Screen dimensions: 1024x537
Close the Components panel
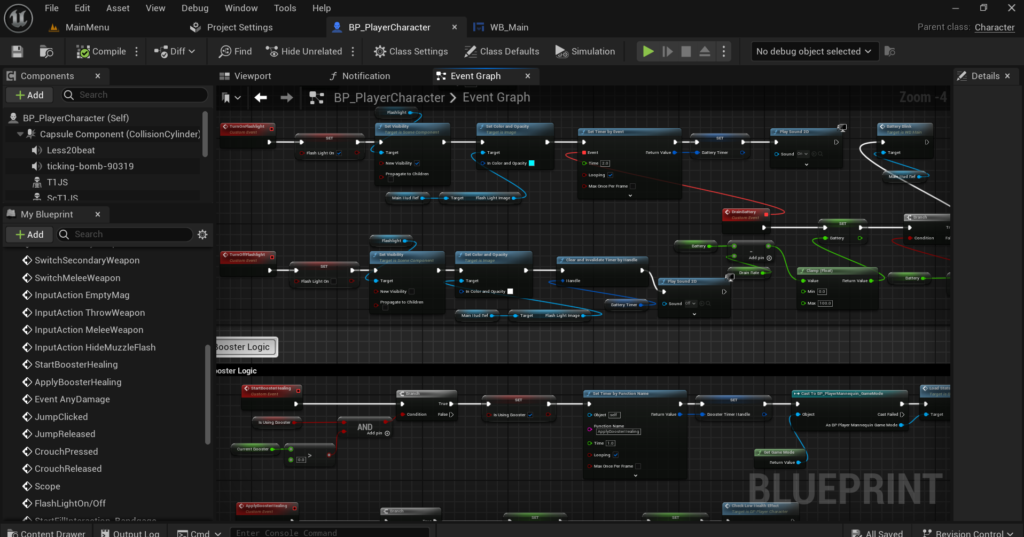[98, 76]
